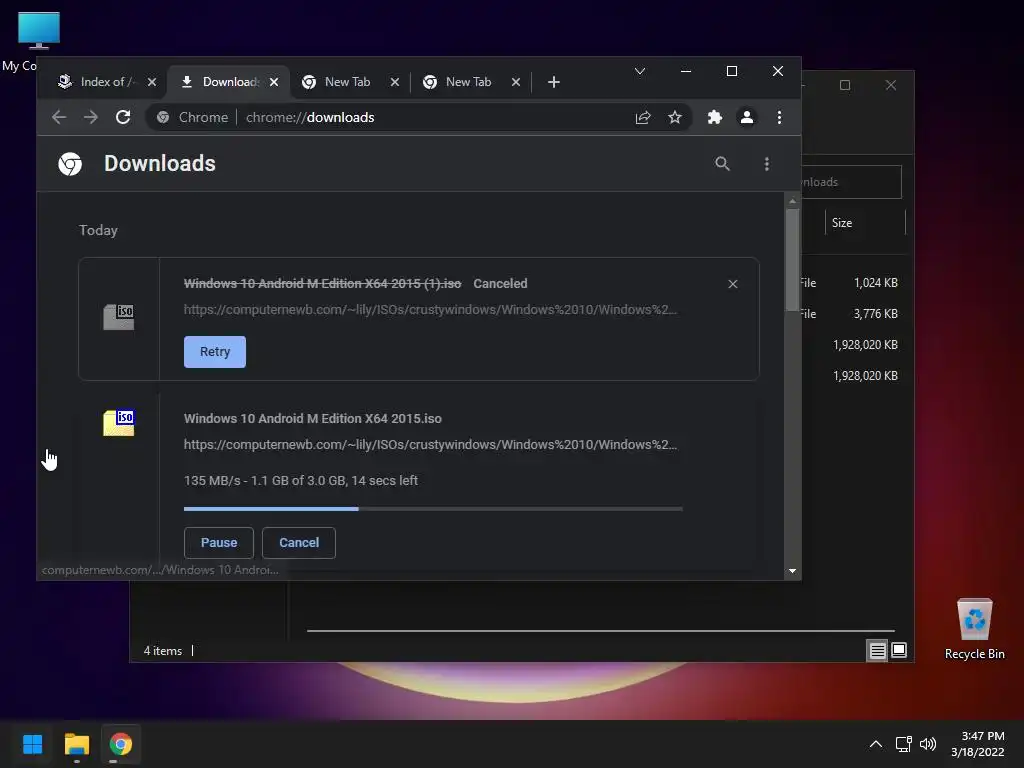Viewport: 1024px width, 768px height.
Task: Go back using the browser back arrow
Action: pyautogui.click(x=59, y=118)
